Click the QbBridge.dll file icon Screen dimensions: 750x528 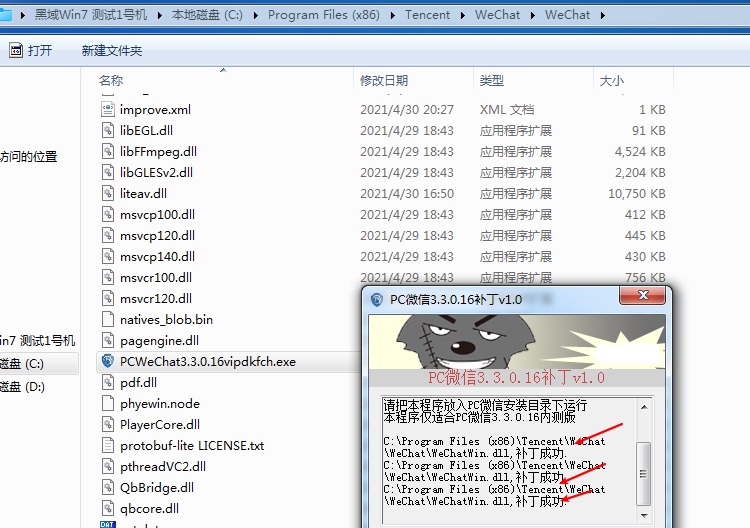108,488
